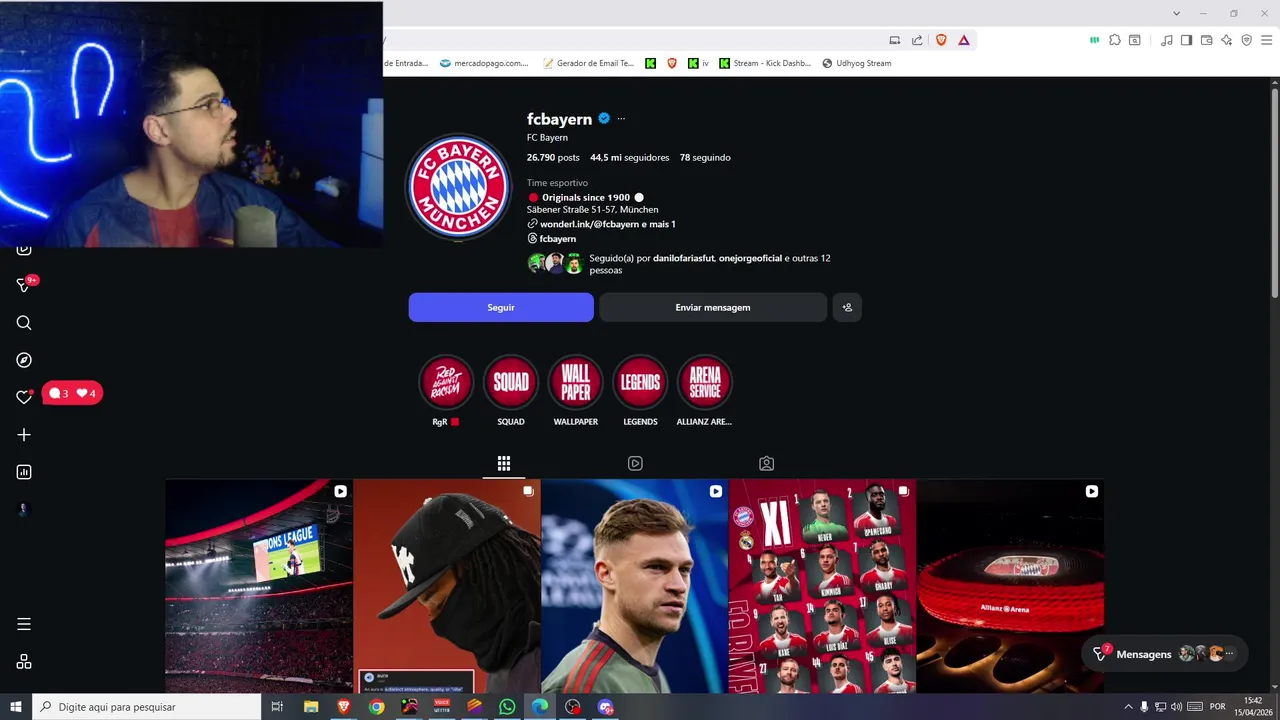This screenshot has height=720, width=1280.
Task: Open the notification popup with 3 comments
Action: pyautogui.click(x=72, y=394)
